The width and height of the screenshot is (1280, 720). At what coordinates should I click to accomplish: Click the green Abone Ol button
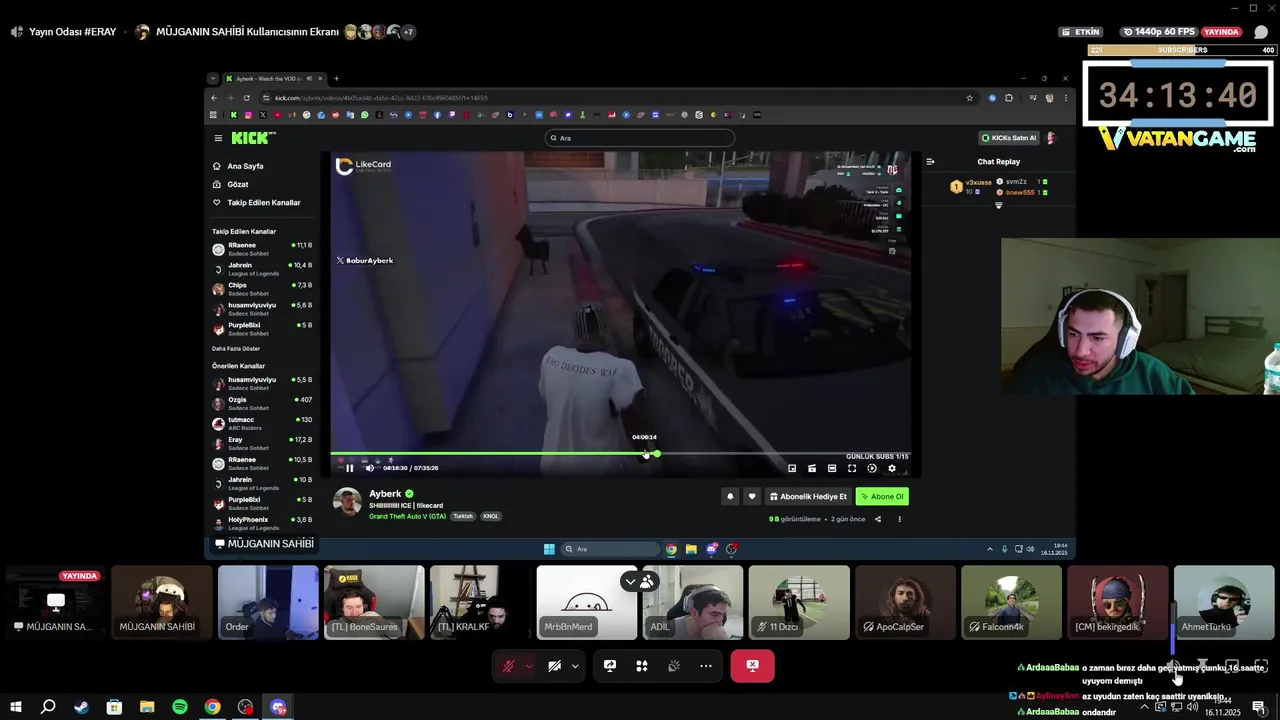point(882,496)
